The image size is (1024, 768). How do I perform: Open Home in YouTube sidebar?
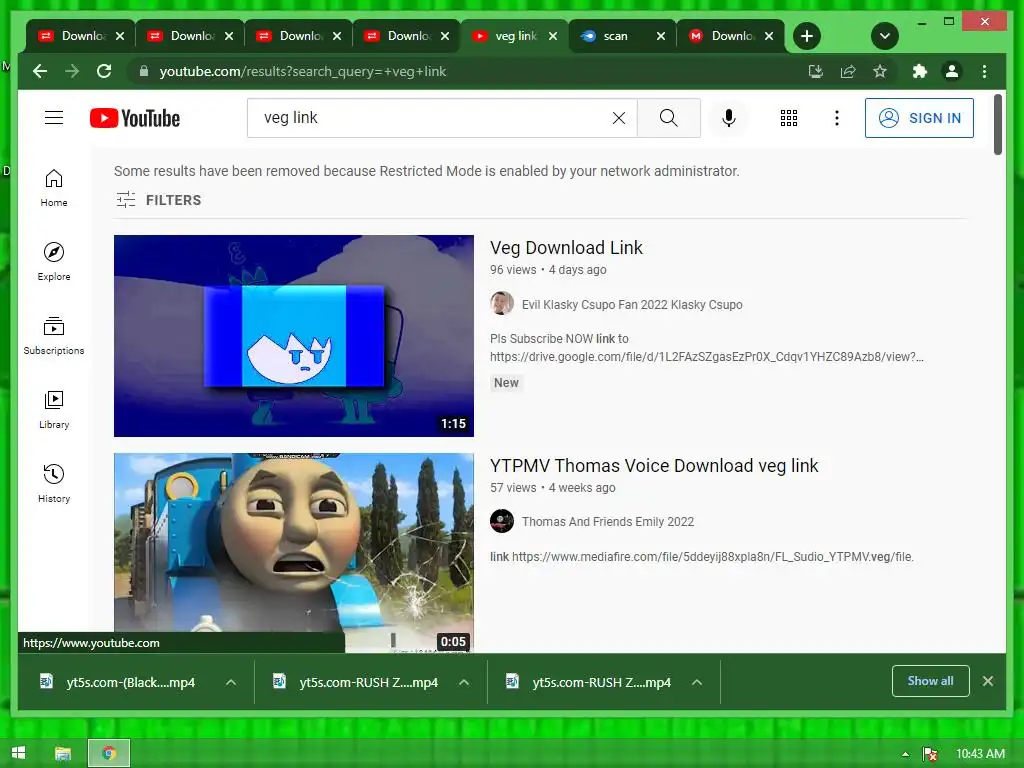54,188
